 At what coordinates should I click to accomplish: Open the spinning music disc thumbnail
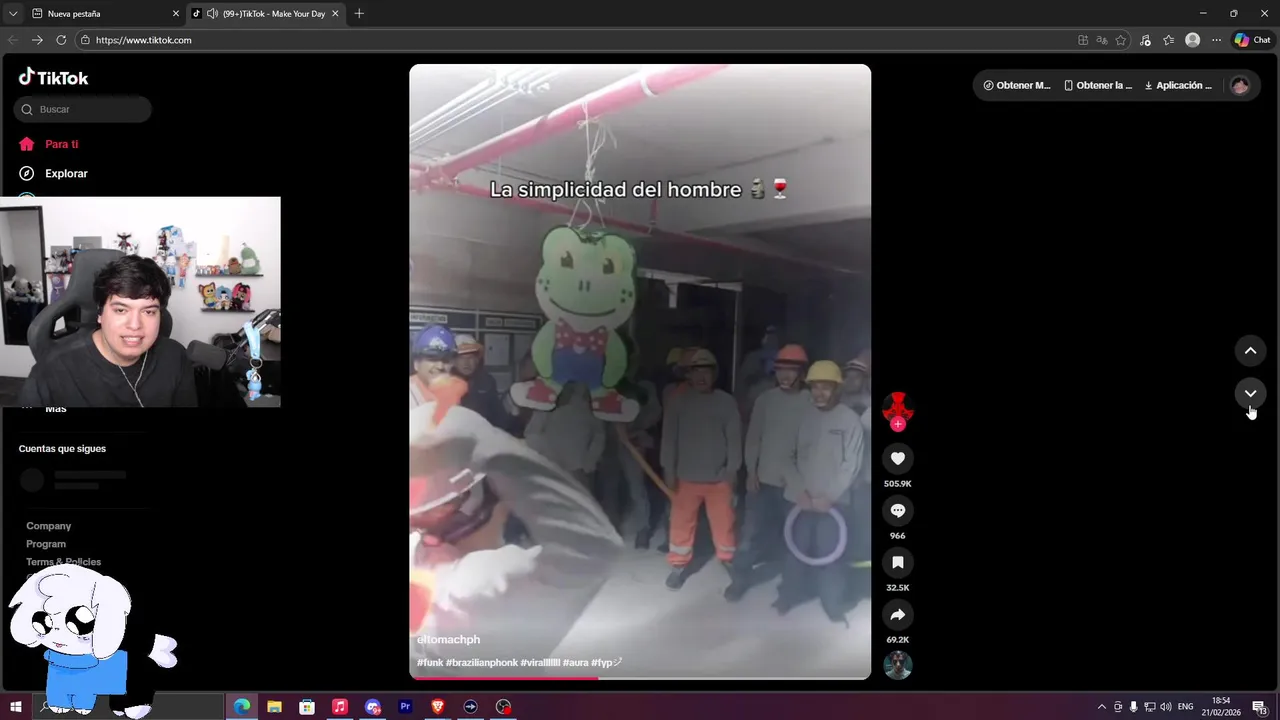[897, 665]
